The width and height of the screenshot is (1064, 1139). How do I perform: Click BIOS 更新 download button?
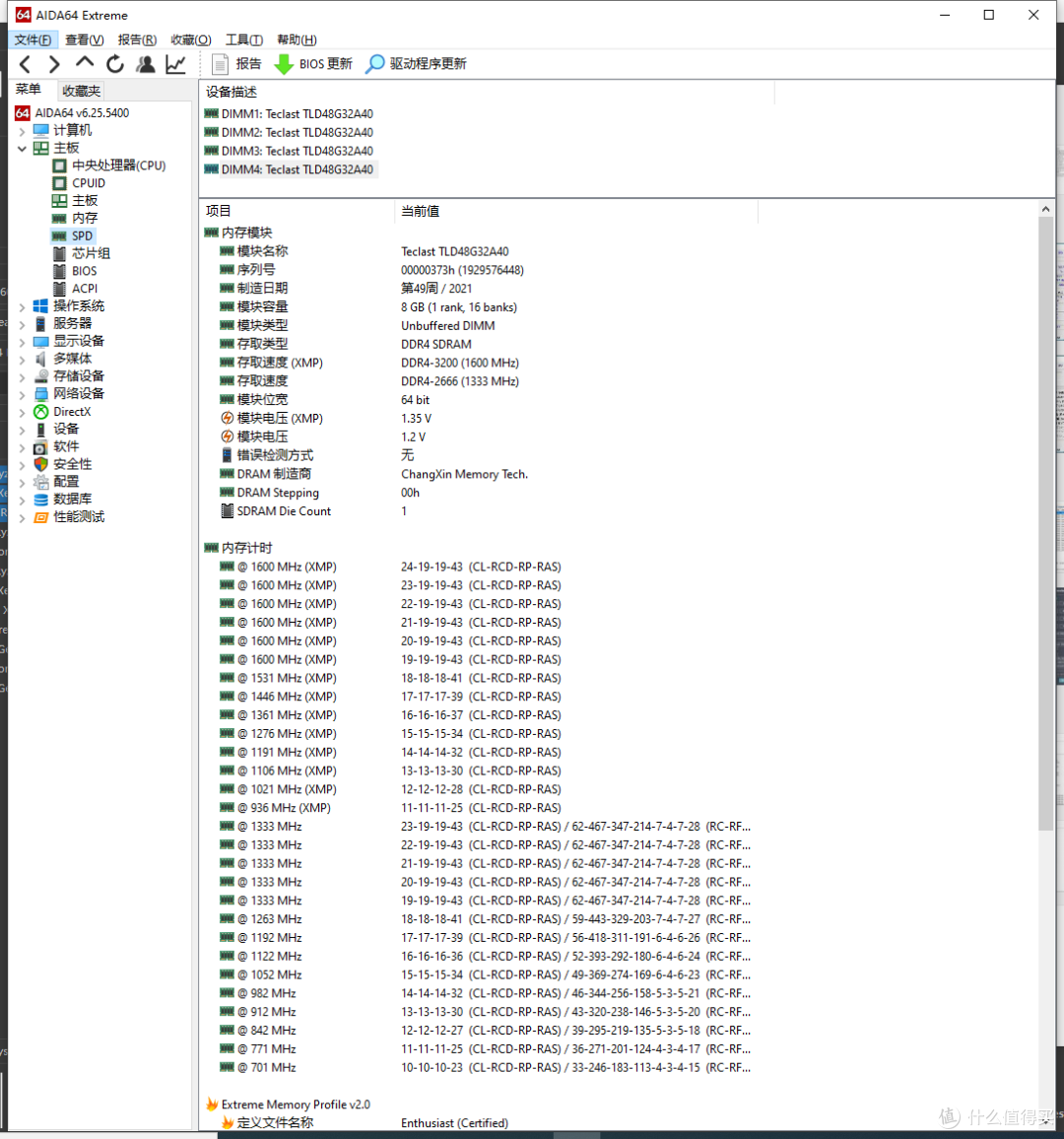(x=313, y=64)
